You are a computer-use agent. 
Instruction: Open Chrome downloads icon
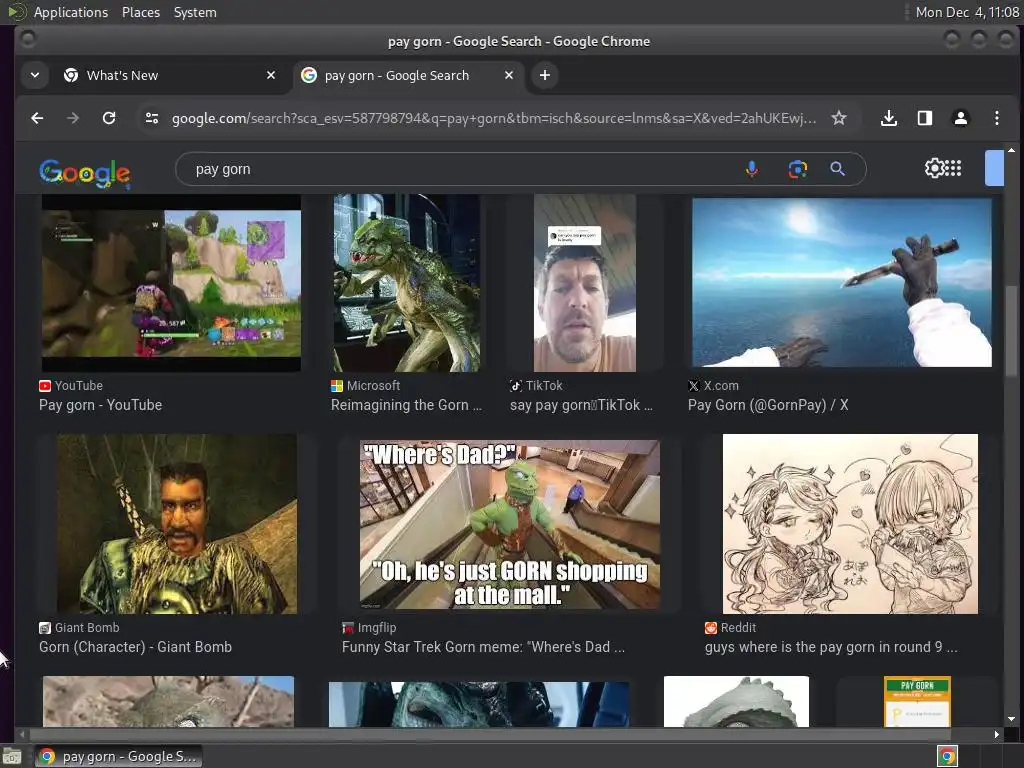coord(888,118)
